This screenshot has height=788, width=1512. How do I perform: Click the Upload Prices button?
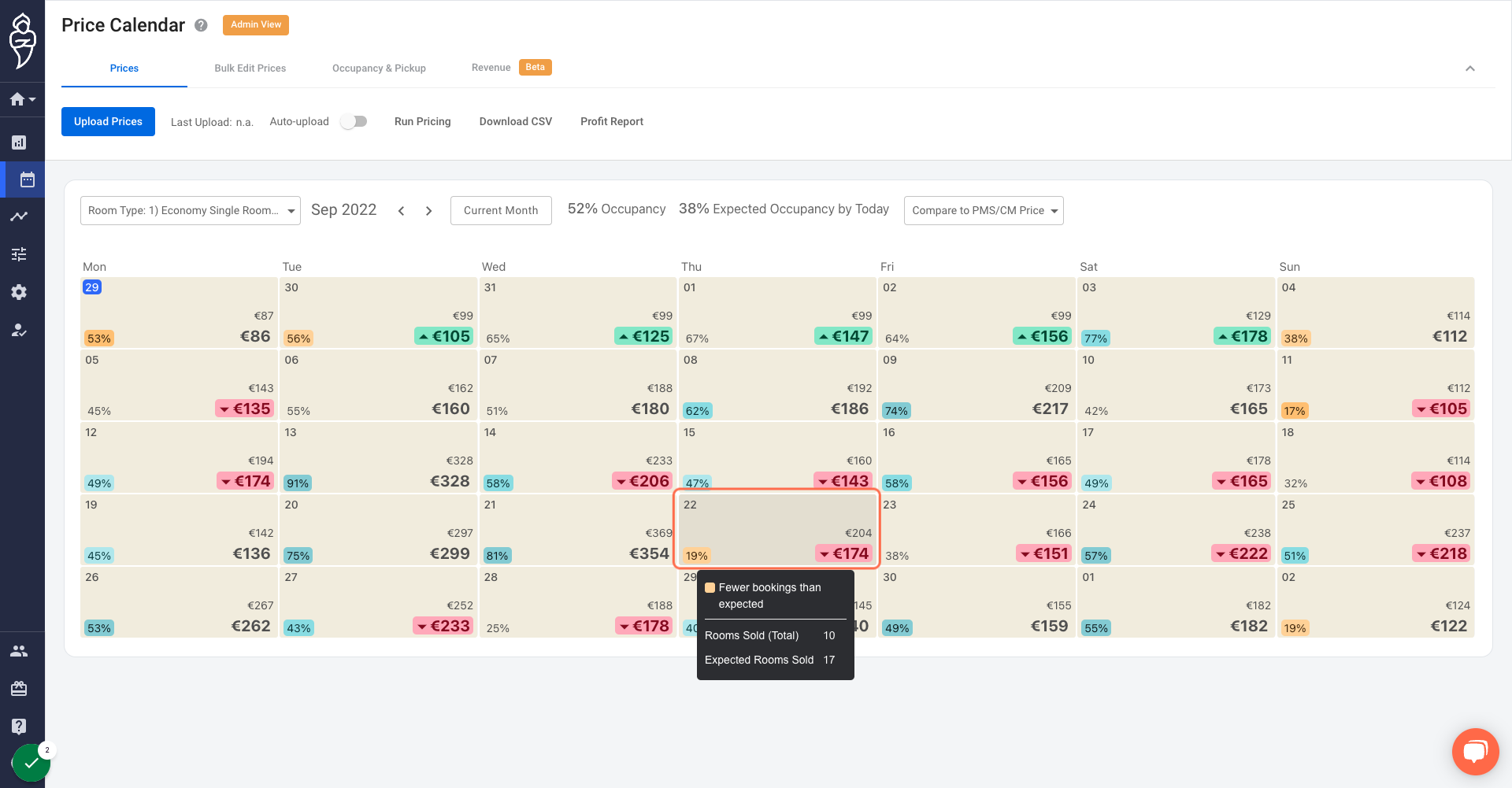coord(108,121)
